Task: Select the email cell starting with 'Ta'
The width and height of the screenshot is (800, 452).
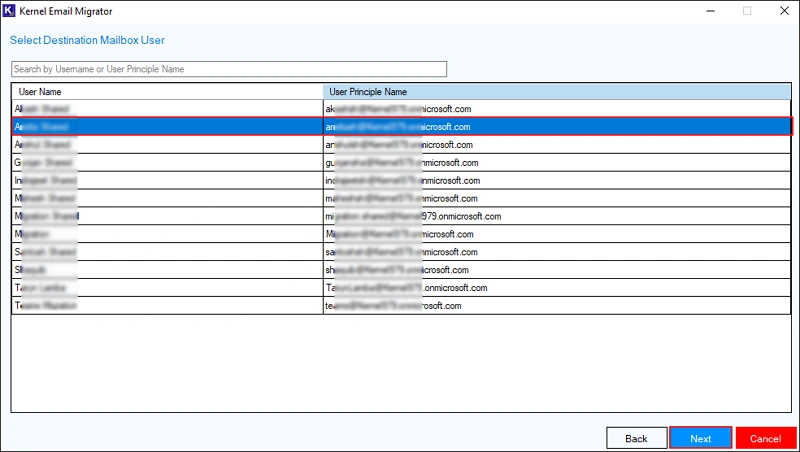Action: point(557,288)
